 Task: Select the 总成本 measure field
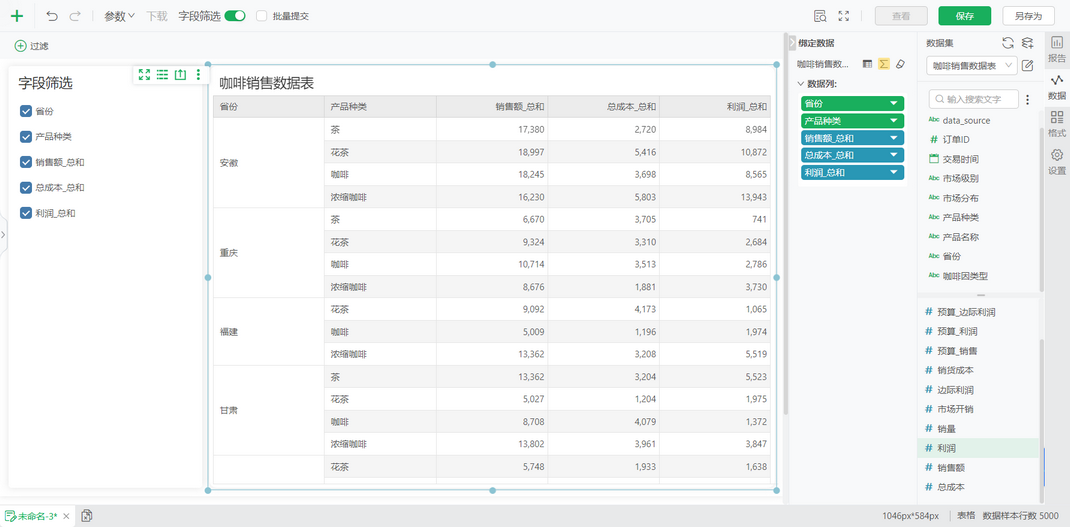tap(978, 487)
